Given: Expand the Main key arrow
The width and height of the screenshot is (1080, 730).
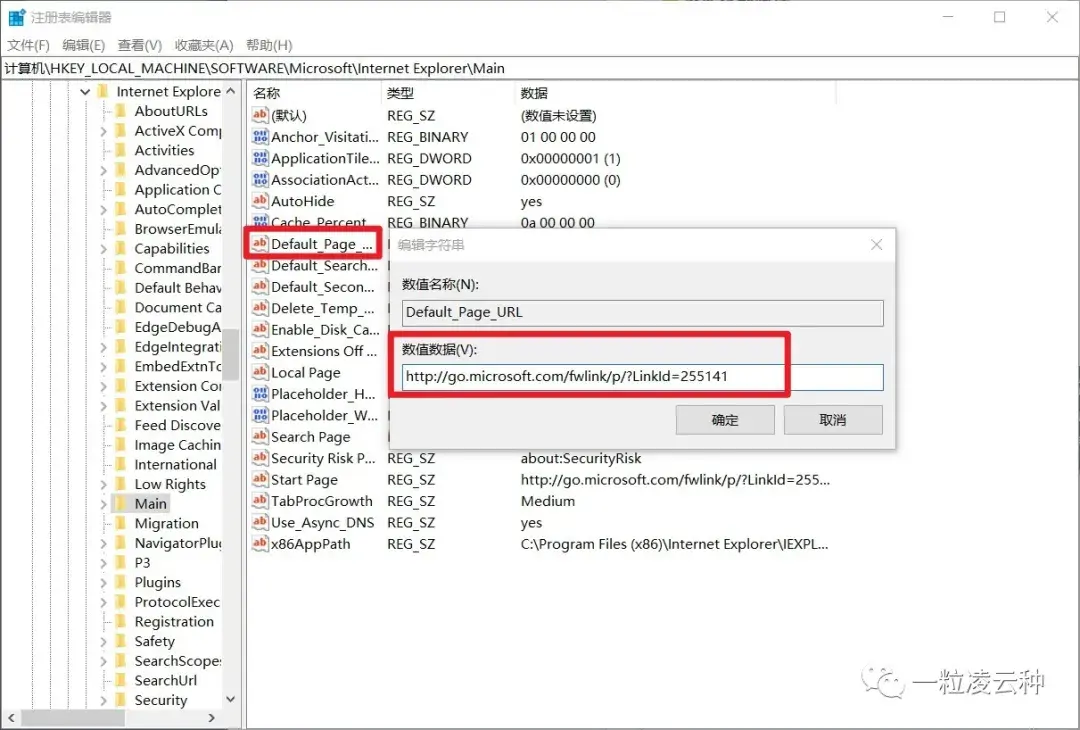Looking at the screenshot, I should coord(104,504).
